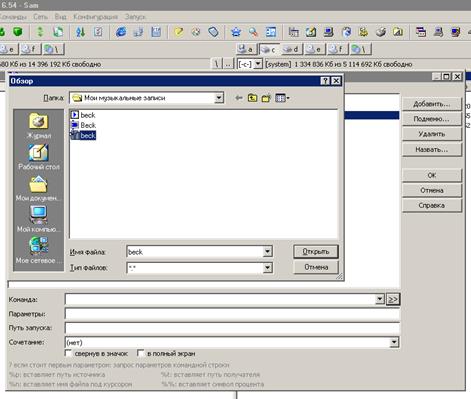Screen dimensions: 471x399
Task: Open Мой компьютер in the places bar
Action: (x=39, y=219)
